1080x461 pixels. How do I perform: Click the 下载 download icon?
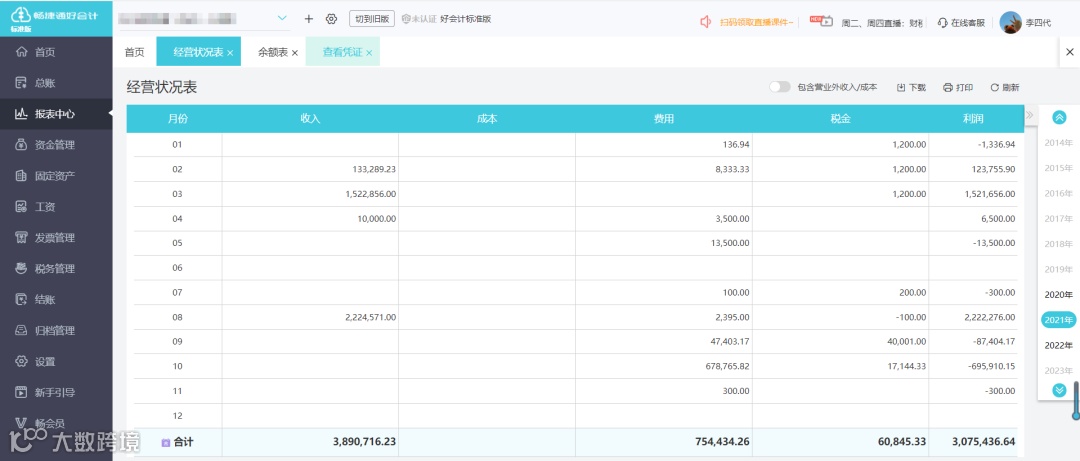point(901,88)
